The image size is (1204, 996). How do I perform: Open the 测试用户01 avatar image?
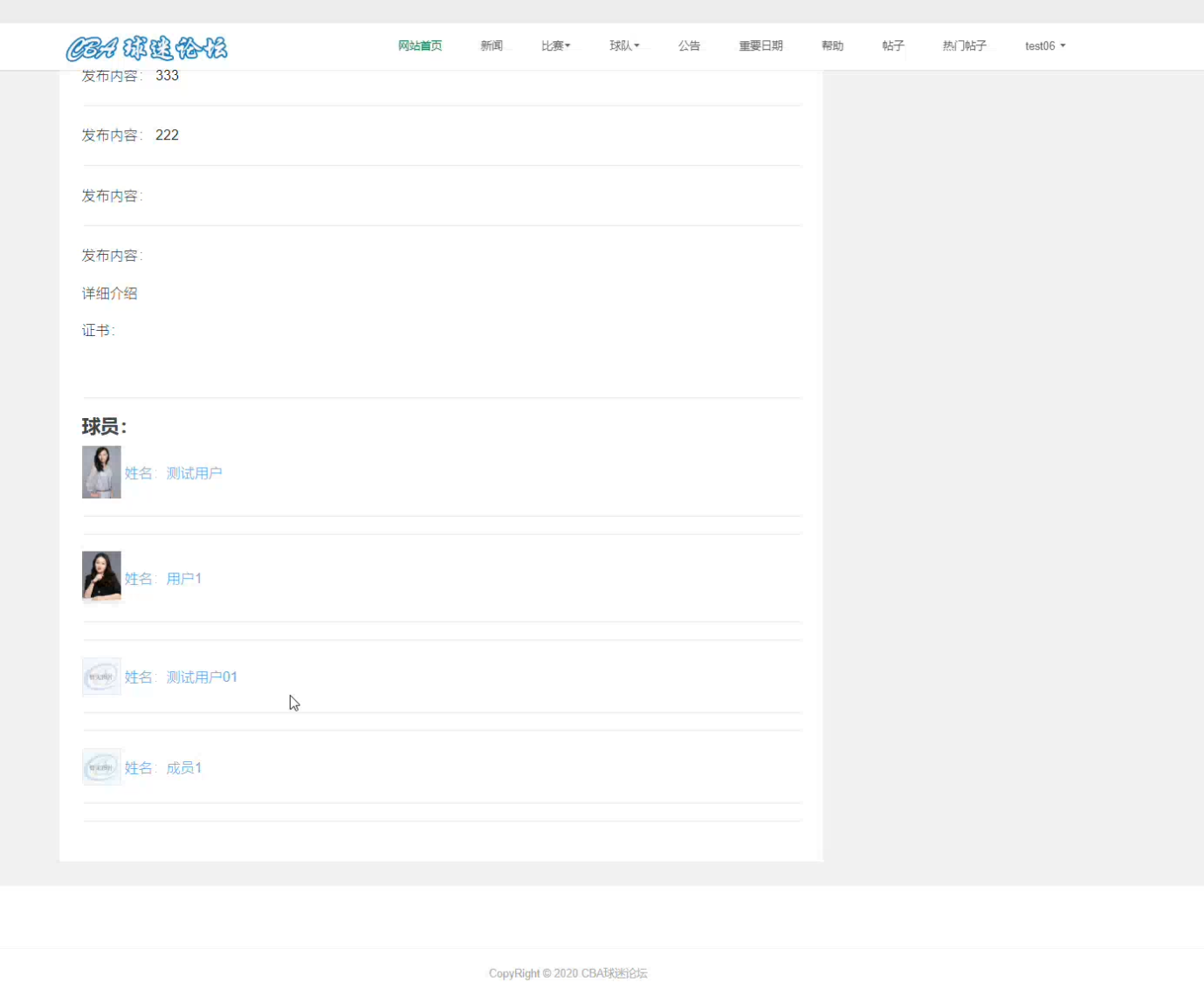coord(101,676)
